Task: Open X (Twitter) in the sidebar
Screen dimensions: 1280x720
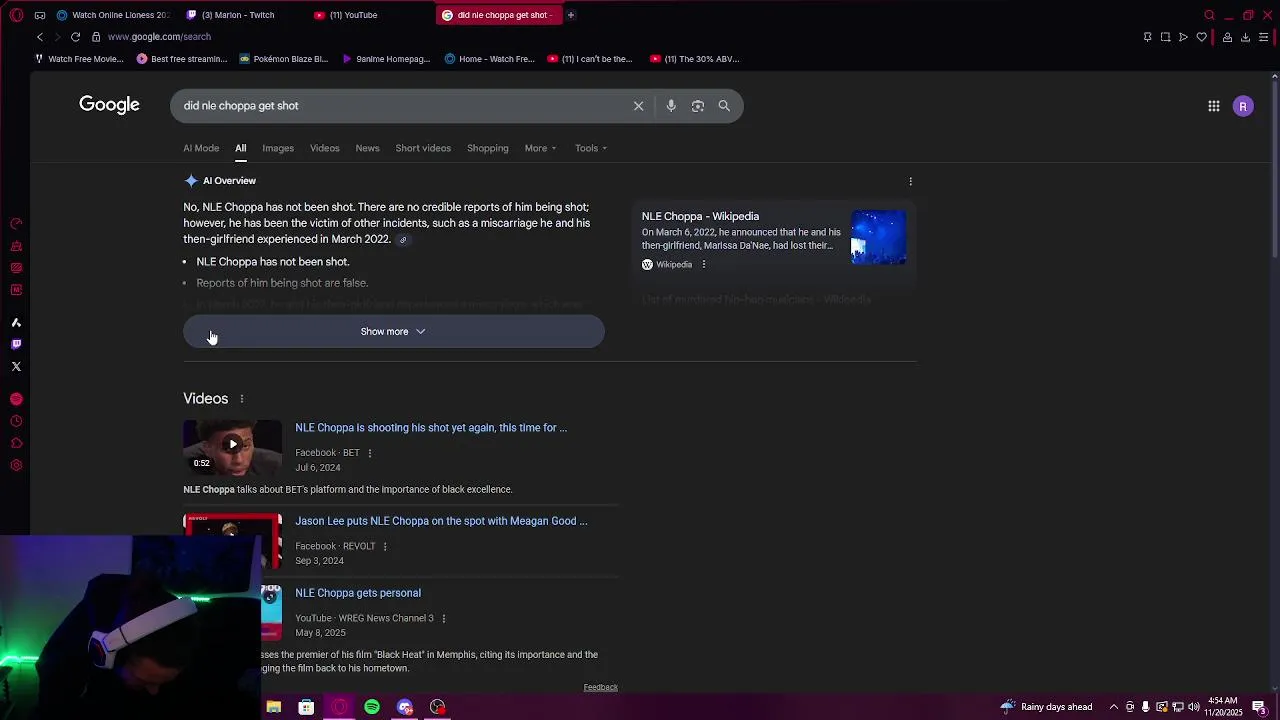Action: click(16, 366)
